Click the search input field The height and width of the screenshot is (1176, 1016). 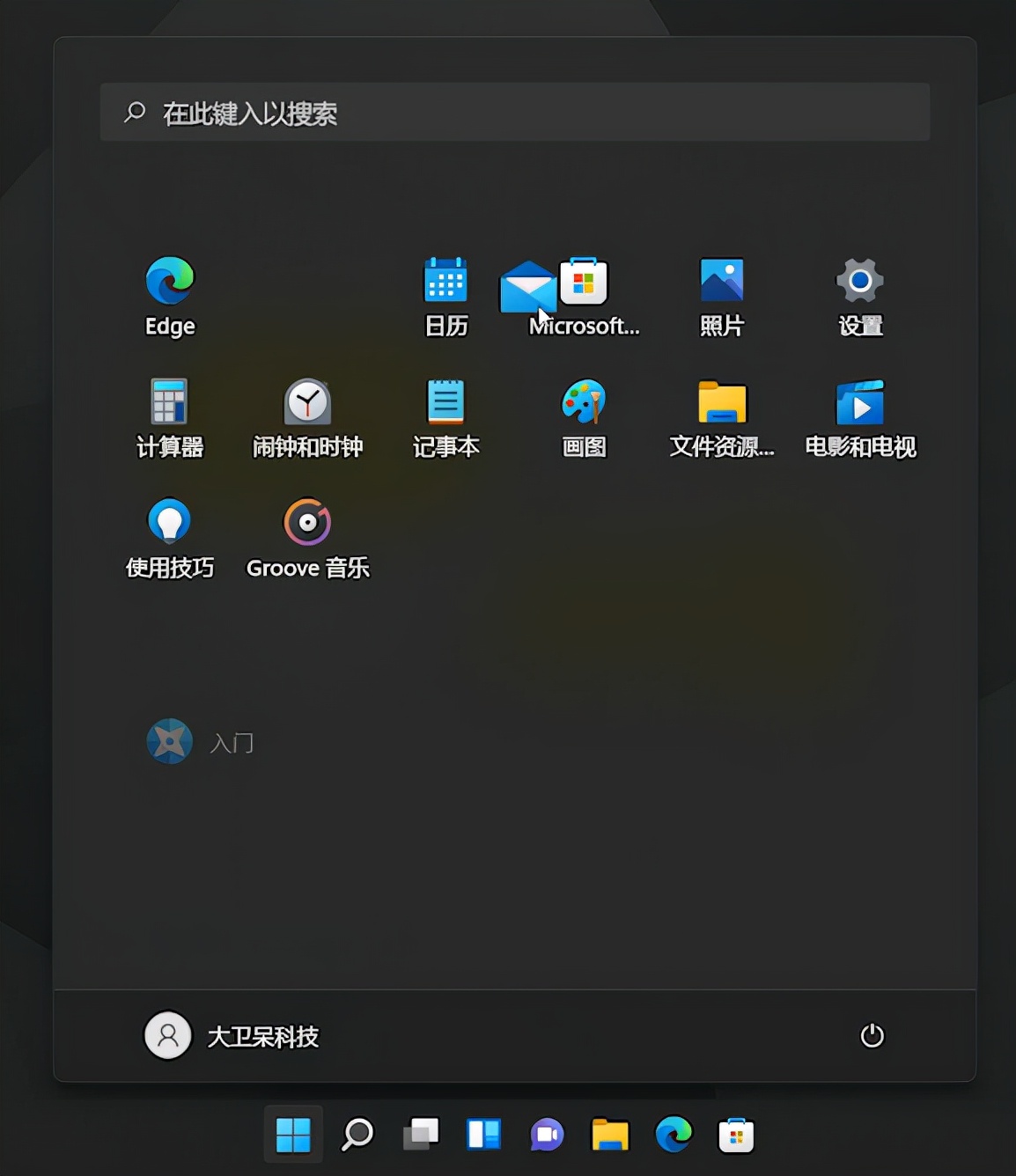point(515,112)
